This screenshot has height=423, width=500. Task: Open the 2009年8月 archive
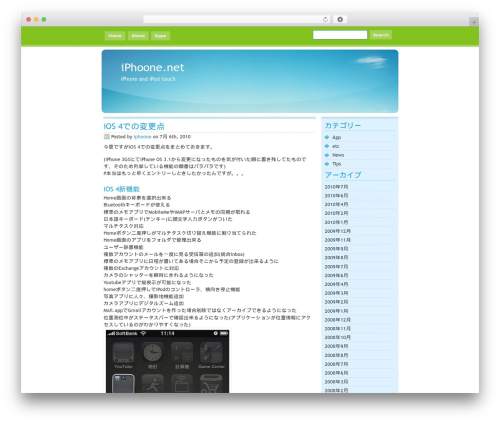click(x=336, y=258)
